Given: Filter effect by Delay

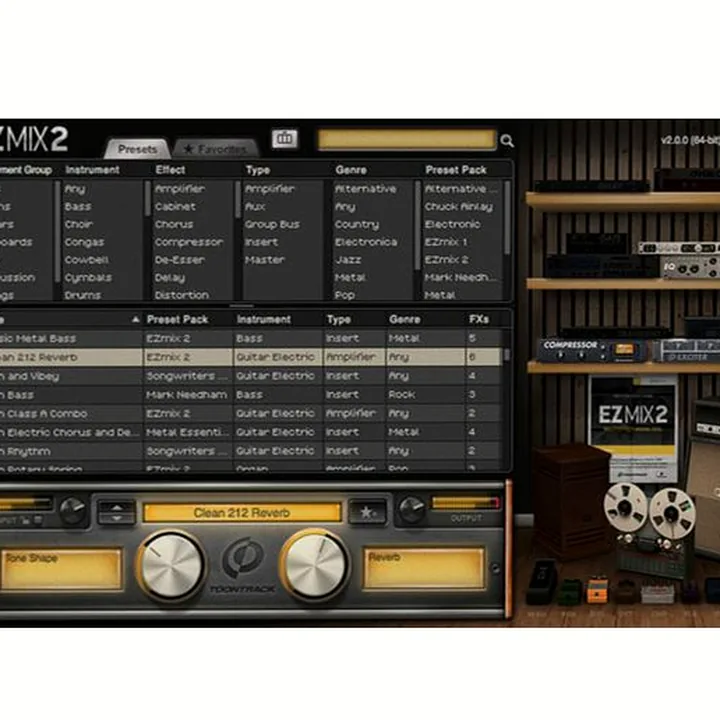Looking at the screenshot, I should 170,278.
